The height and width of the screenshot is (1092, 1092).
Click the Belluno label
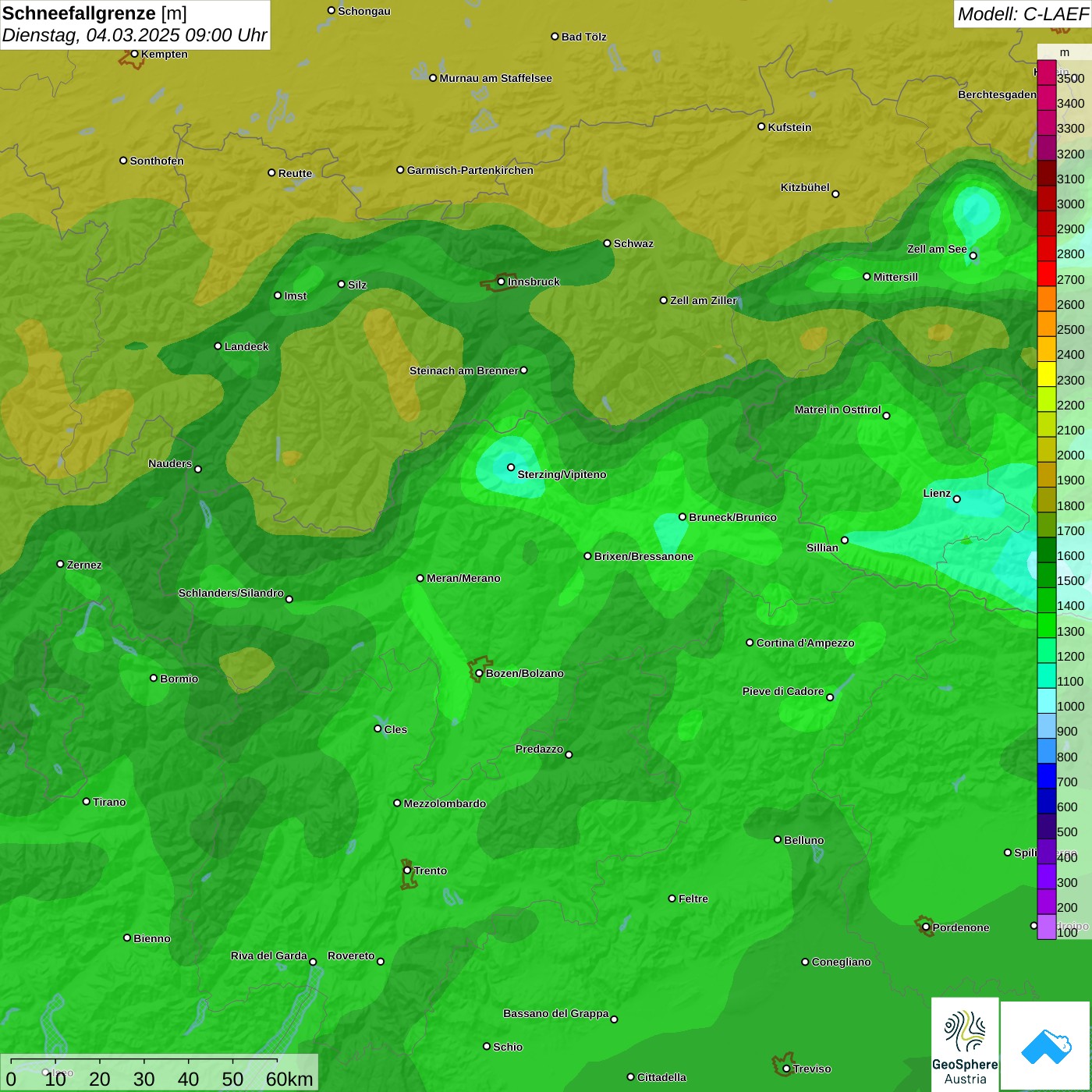click(804, 840)
